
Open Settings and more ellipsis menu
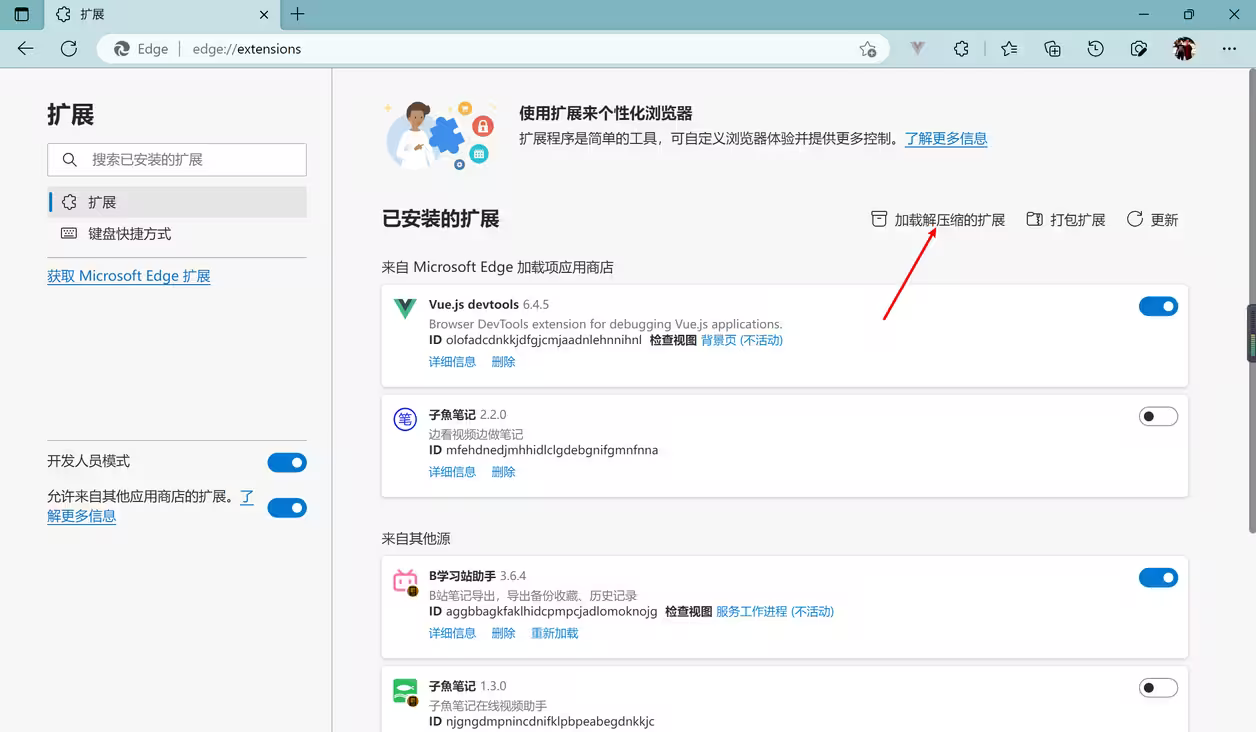[1229, 48]
